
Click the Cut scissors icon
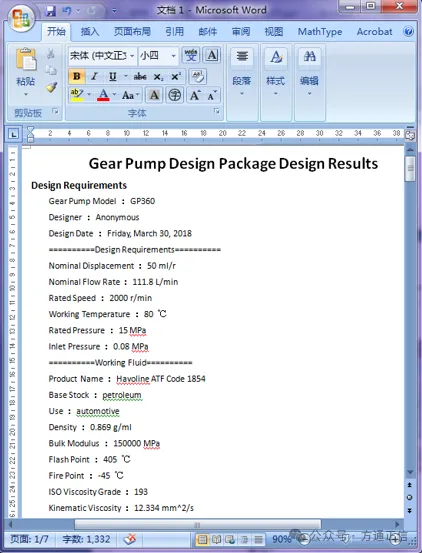pos(51,54)
